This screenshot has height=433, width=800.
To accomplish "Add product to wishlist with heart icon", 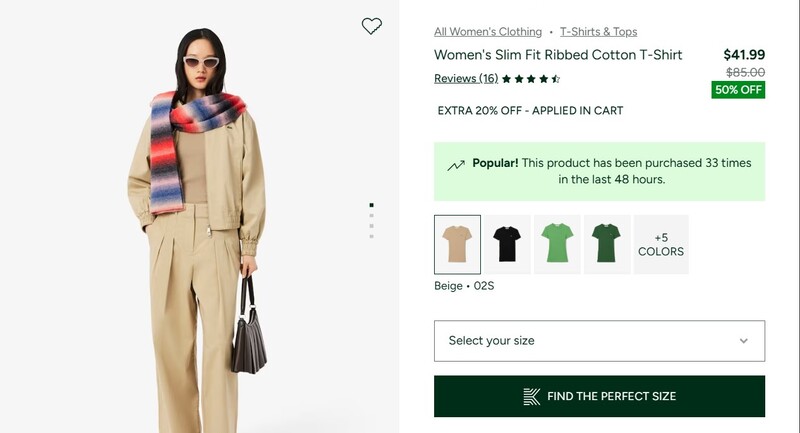I will (371, 26).
